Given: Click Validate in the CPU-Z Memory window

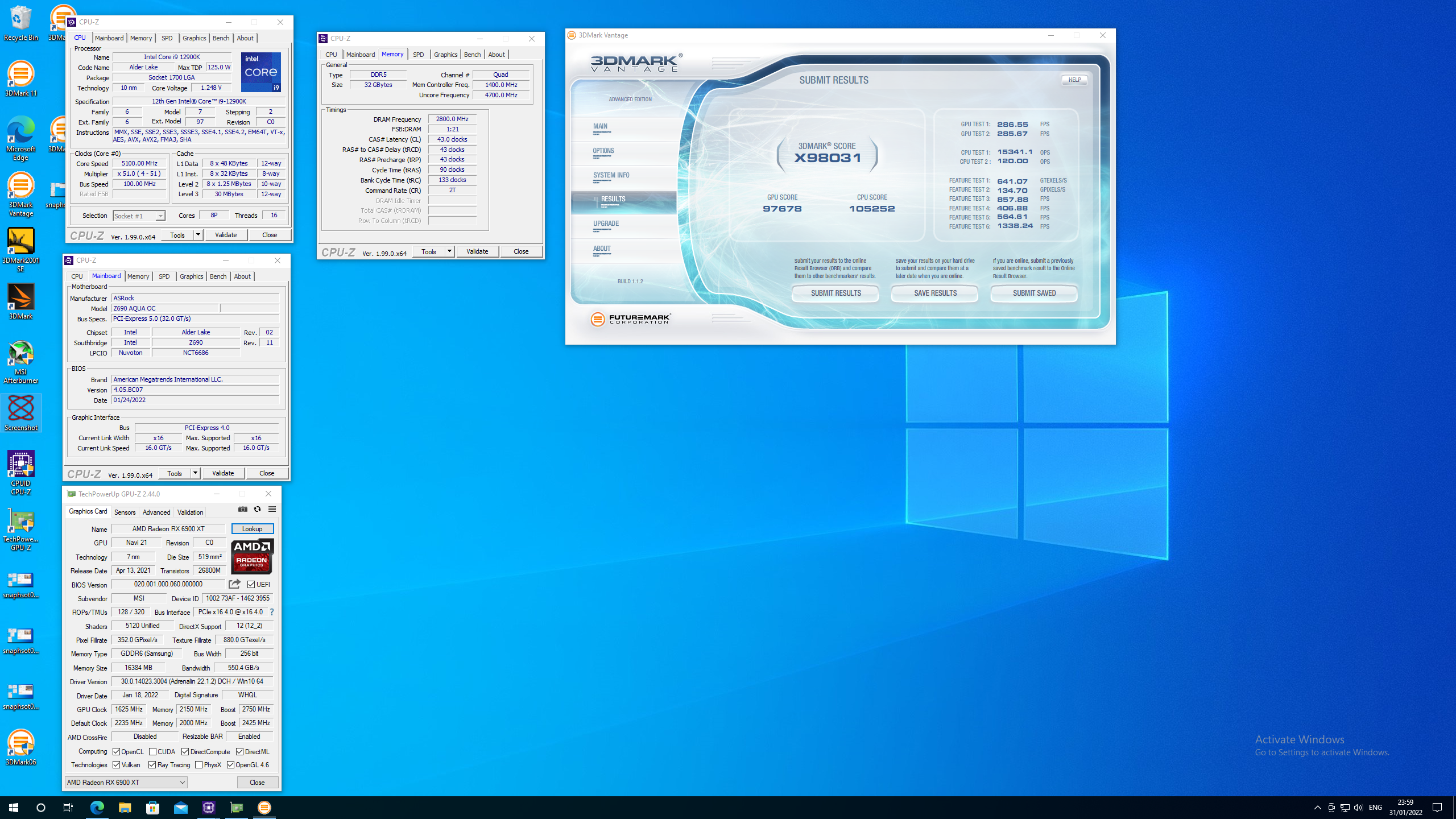Looking at the screenshot, I should pos(477,251).
